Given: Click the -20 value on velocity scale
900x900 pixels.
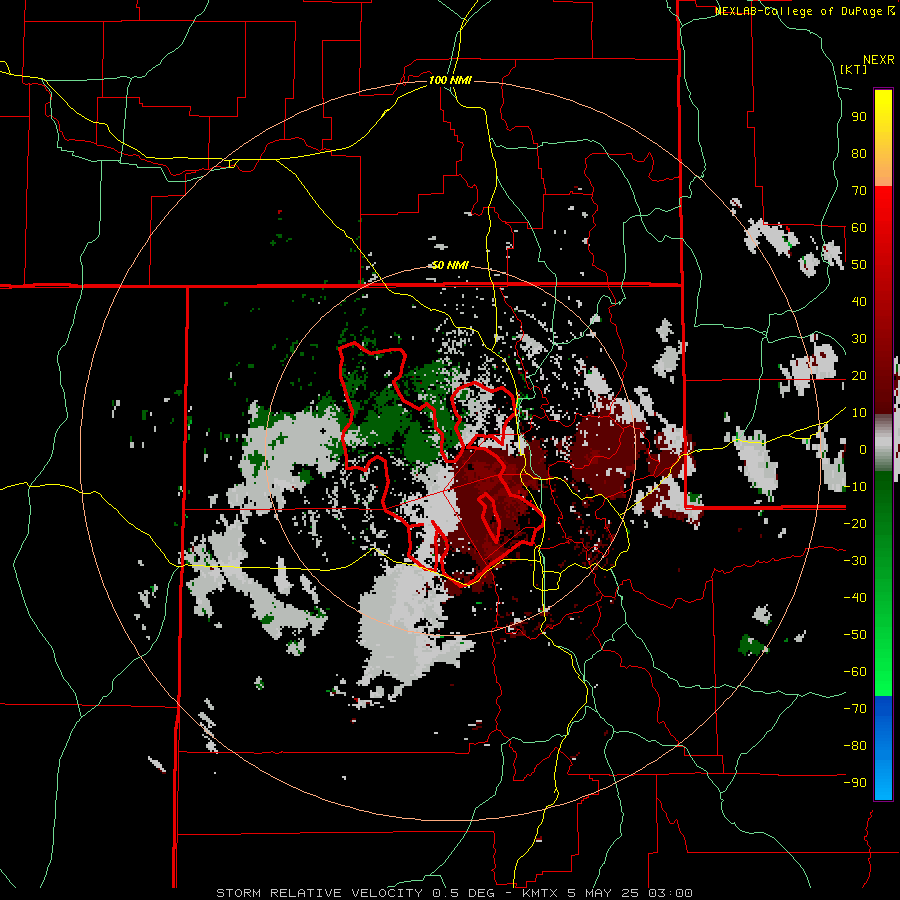Looking at the screenshot, I should [855, 523].
